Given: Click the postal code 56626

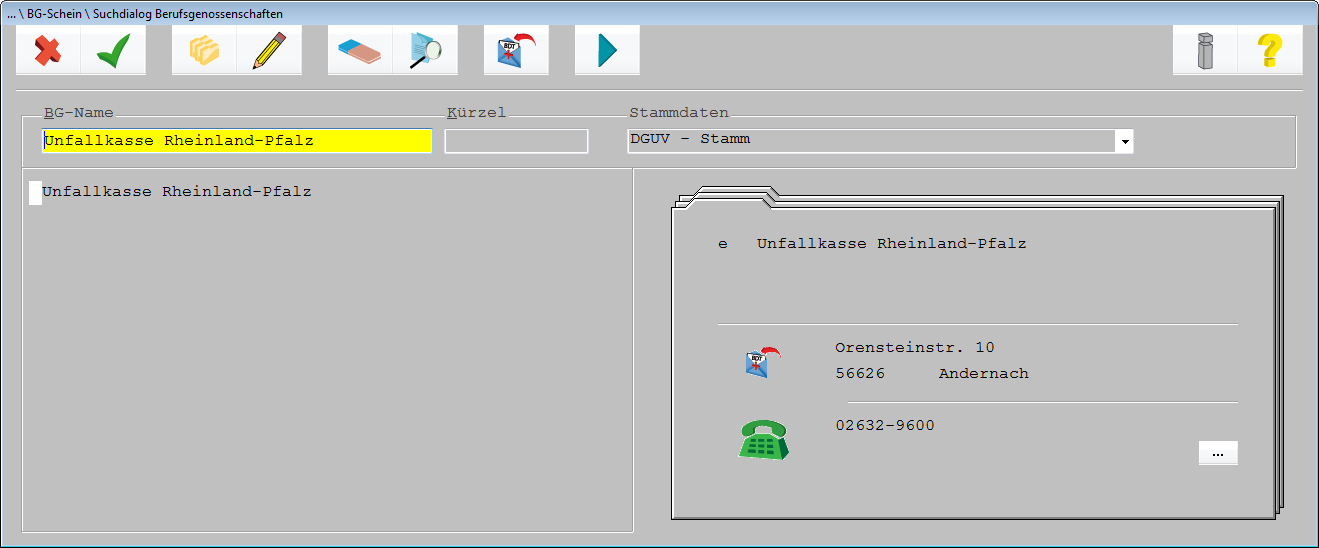Looking at the screenshot, I should click(860, 374).
